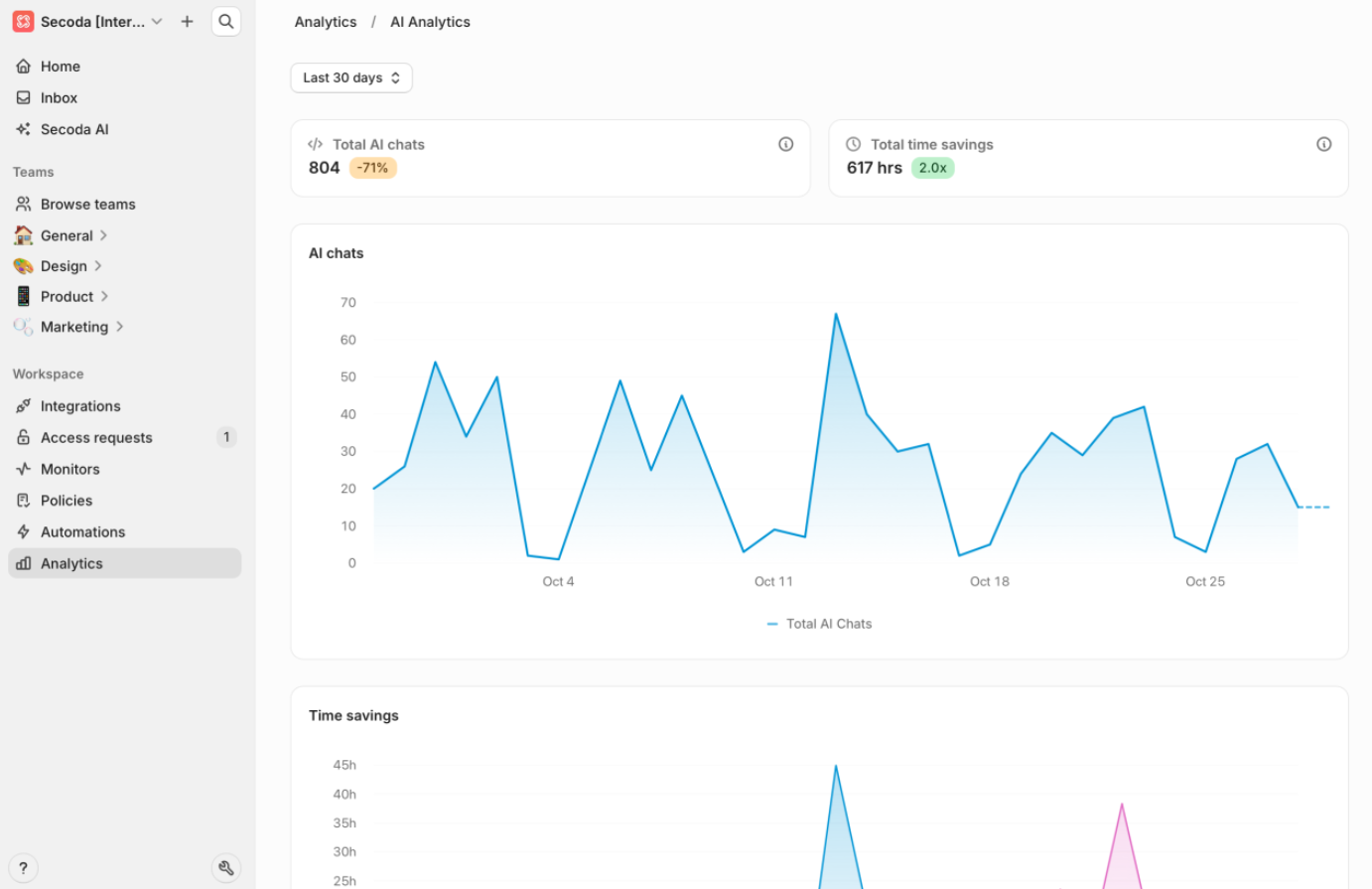The width and height of the screenshot is (1372, 889).
Task: Expand the Design team chevron
Action: tap(98, 266)
